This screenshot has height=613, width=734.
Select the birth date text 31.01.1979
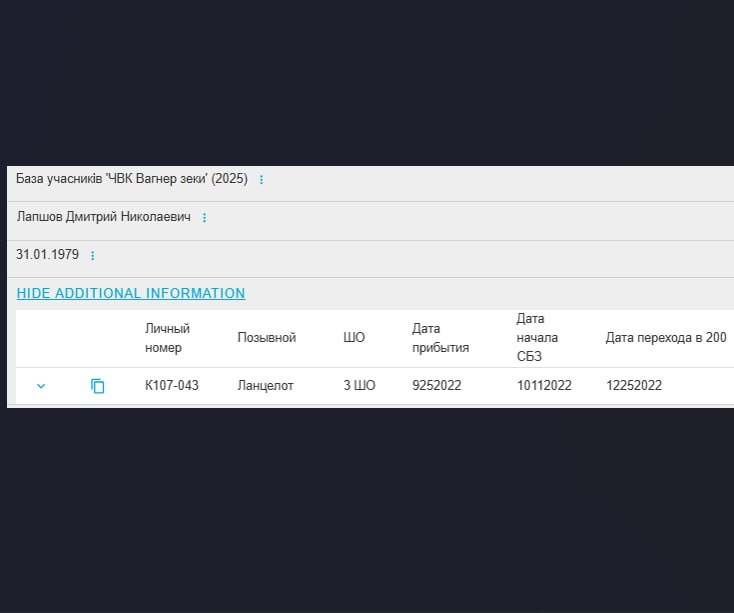47,255
